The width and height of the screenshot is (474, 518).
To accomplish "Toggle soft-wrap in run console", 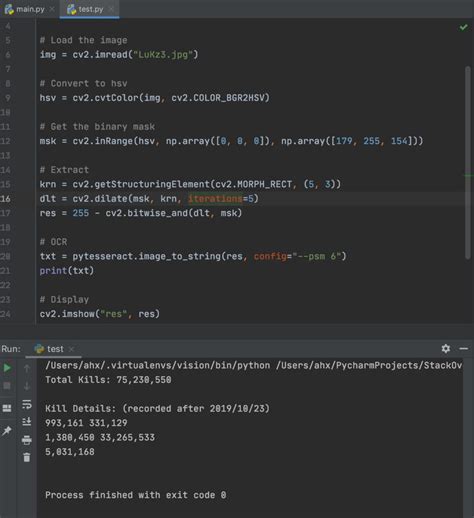I will click(27, 404).
